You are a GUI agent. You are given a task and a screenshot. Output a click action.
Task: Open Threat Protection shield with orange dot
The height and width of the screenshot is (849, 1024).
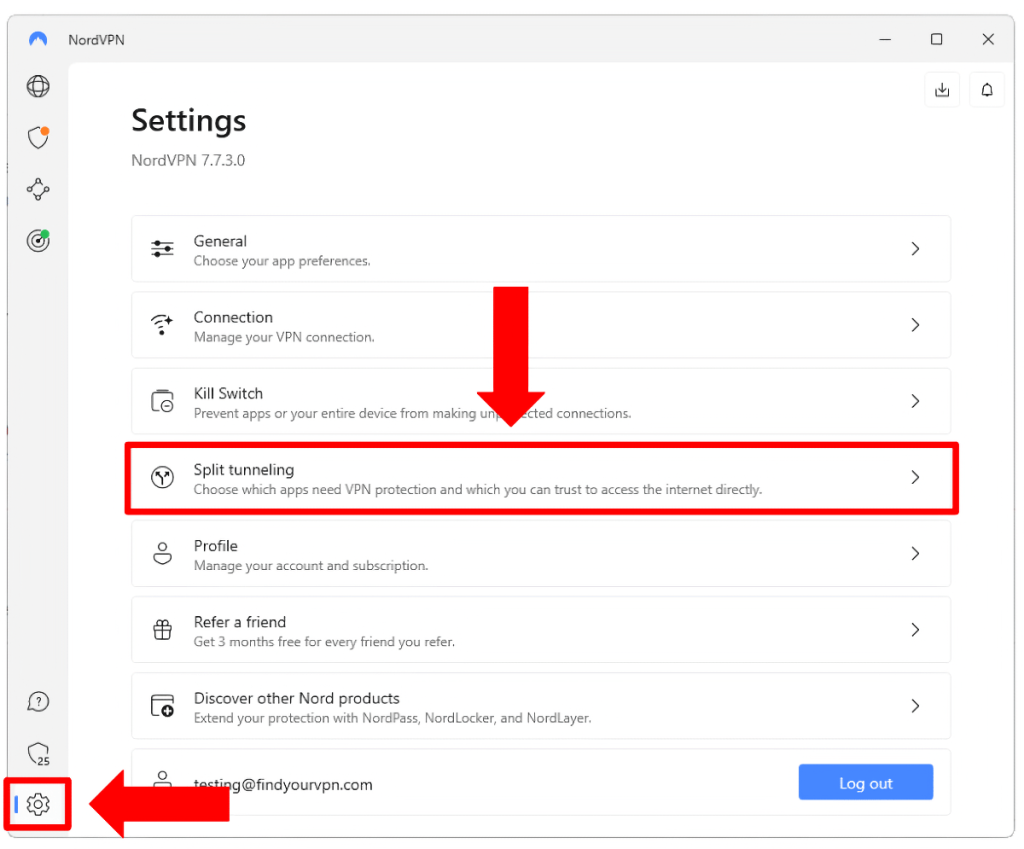[x=39, y=137]
